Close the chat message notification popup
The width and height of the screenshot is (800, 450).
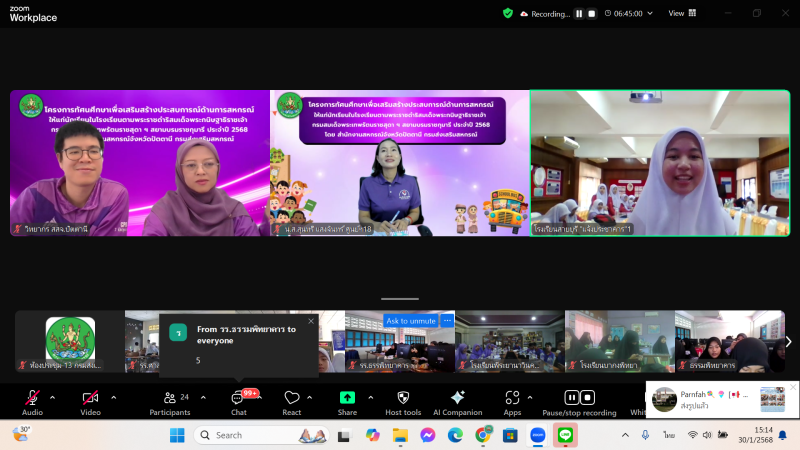[x=311, y=321]
